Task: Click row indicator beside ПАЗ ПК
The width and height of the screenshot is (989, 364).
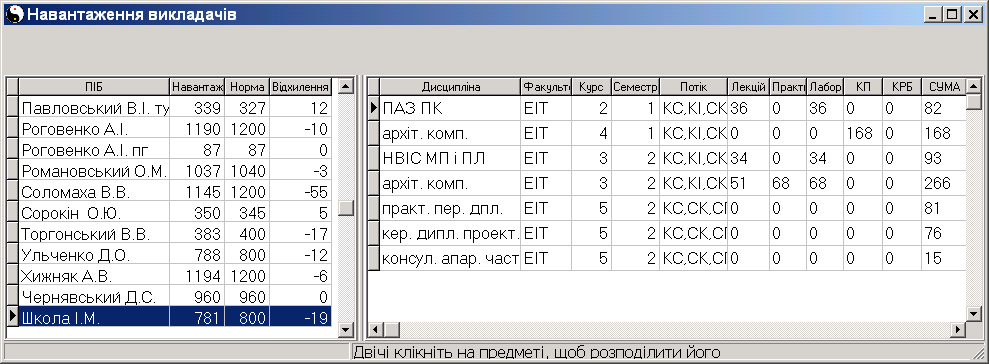Action: pyautogui.click(x=374, y=108)
